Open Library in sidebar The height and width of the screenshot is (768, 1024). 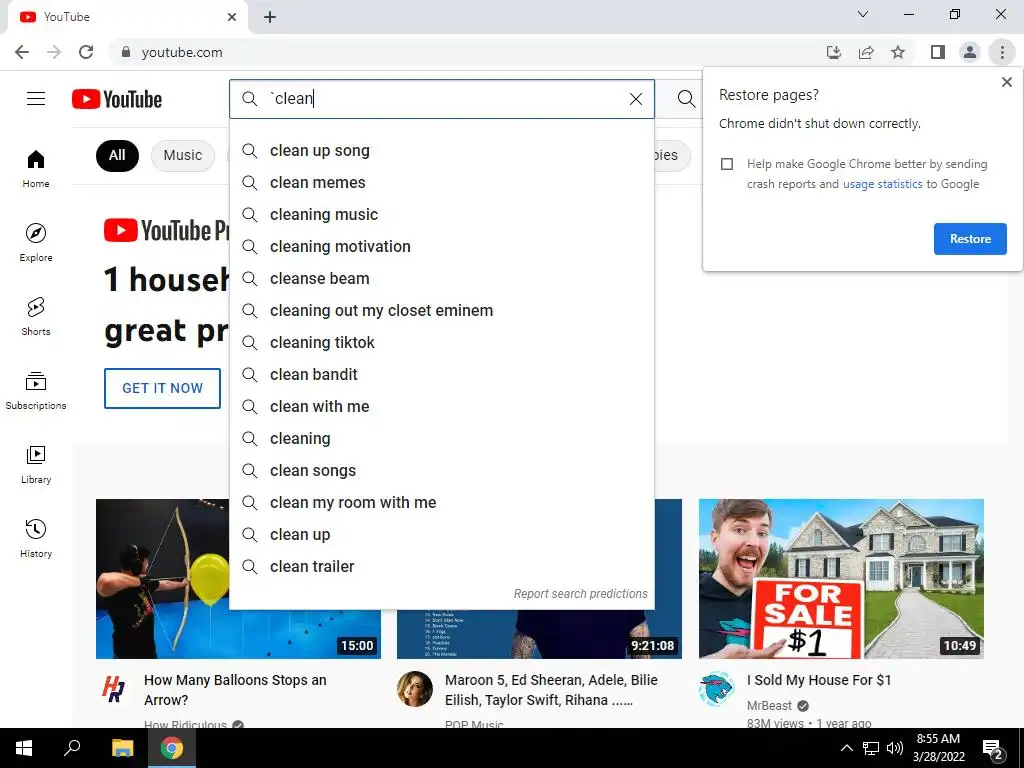[x=36, y=464]
